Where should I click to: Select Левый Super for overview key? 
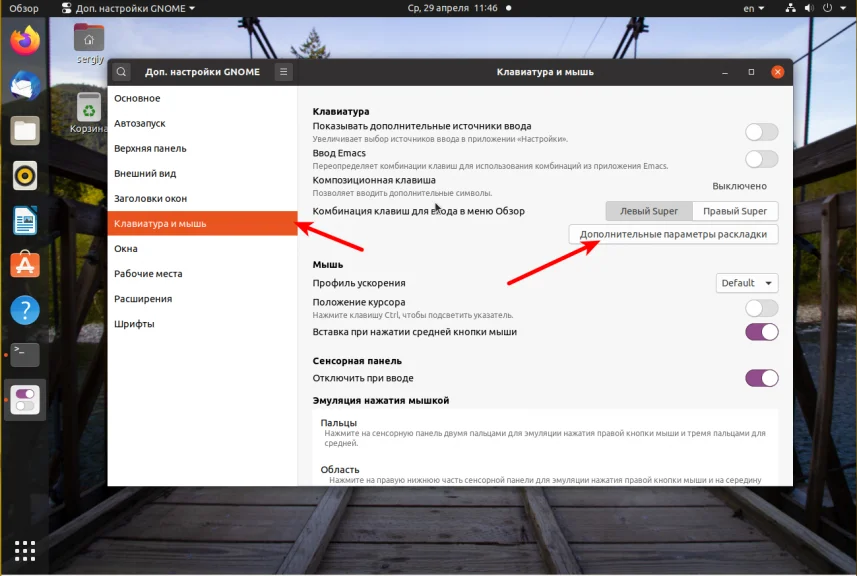point(649,211)
